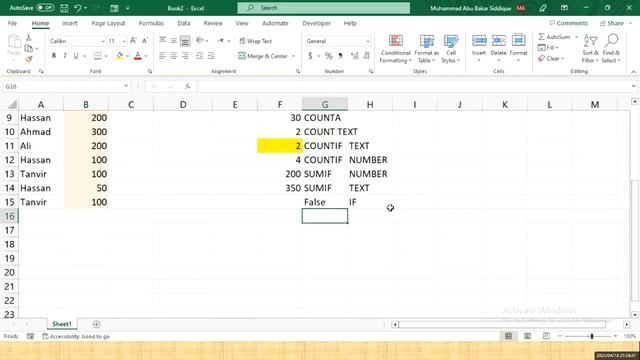Screen dimensions: 640x360
Task: Toggle Italic formatting
Action: [65, 56]
